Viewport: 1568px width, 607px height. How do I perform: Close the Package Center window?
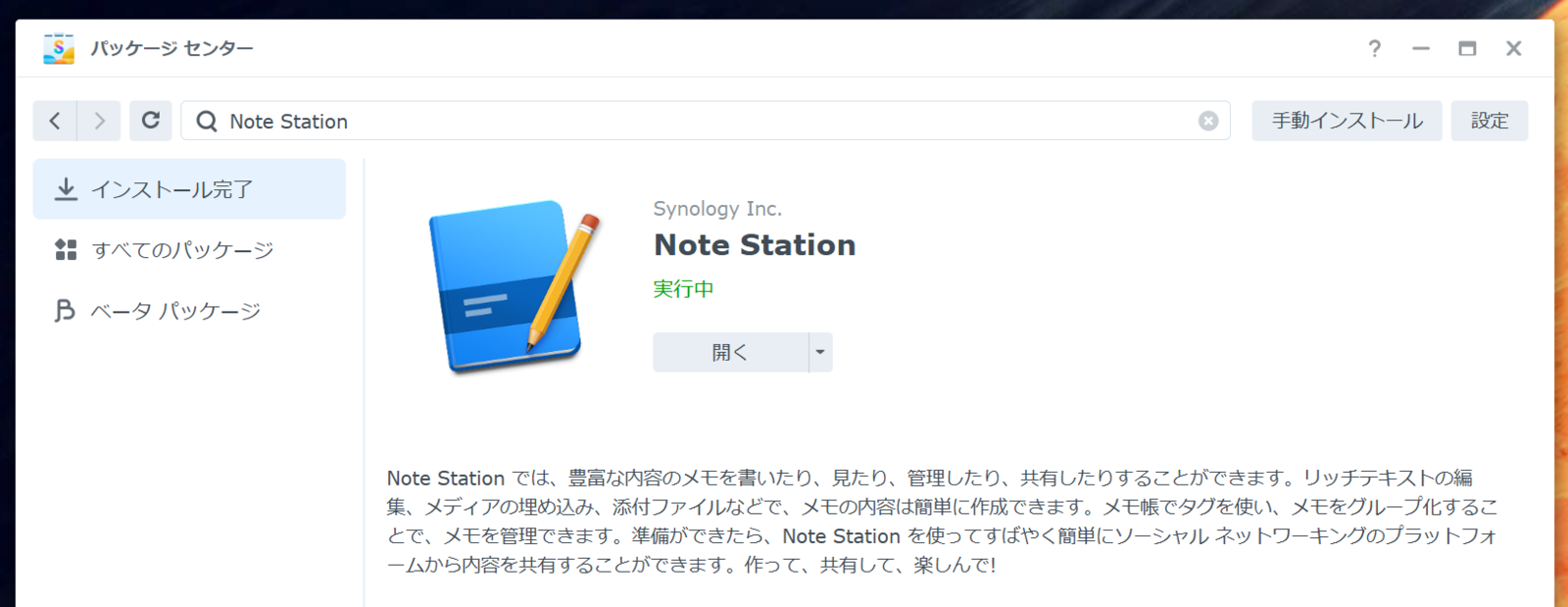point(1514,48)
